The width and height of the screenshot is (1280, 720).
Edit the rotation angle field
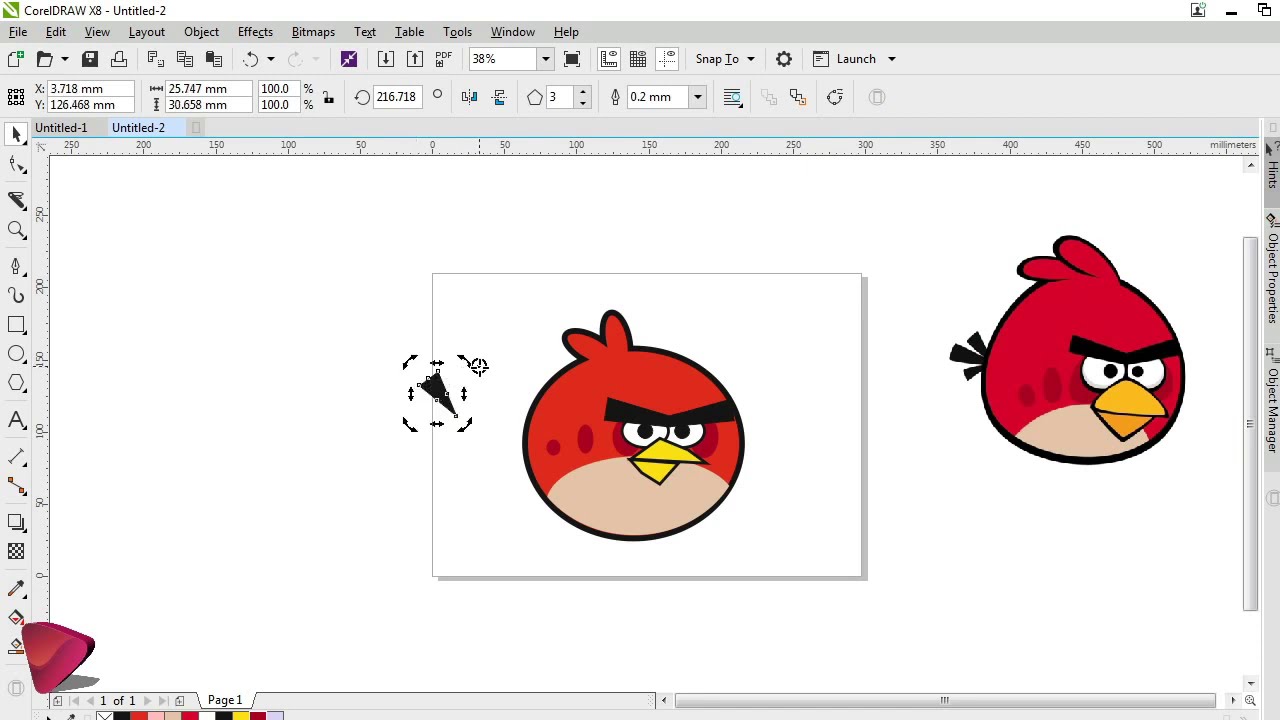[396, 97]
